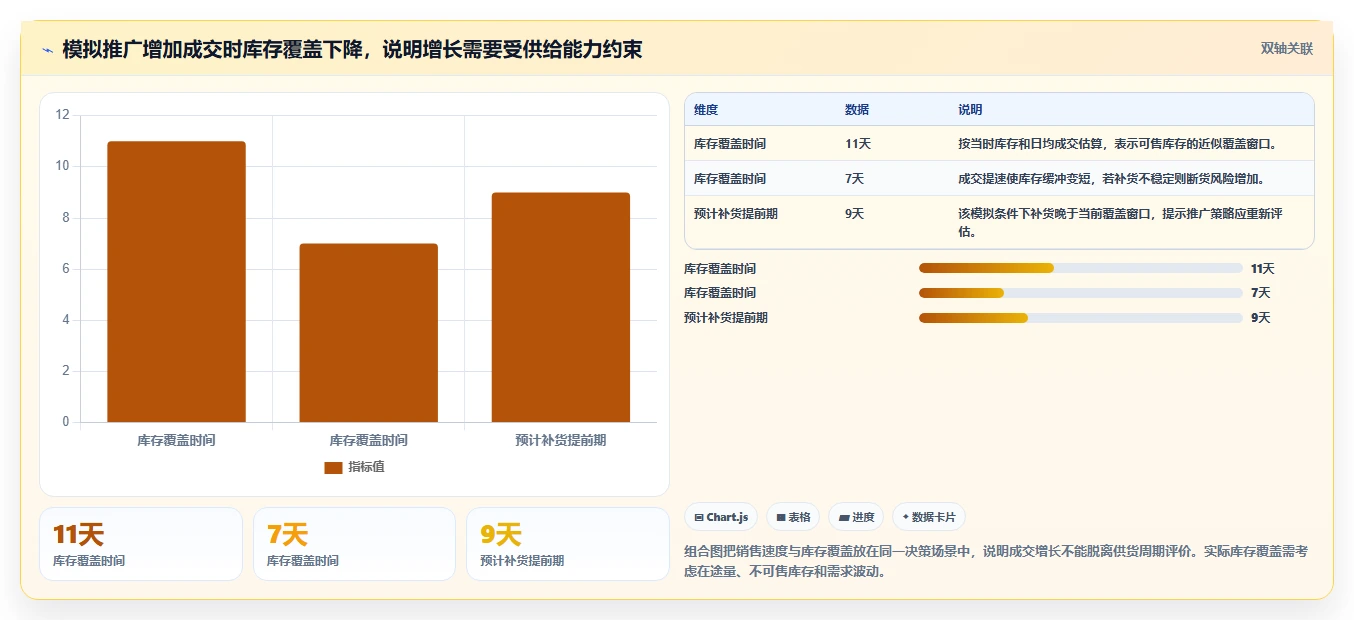Screen dimensions: 1354x620
Task: Select the Chart.js tag chip
Action: (x=721, y=517)
